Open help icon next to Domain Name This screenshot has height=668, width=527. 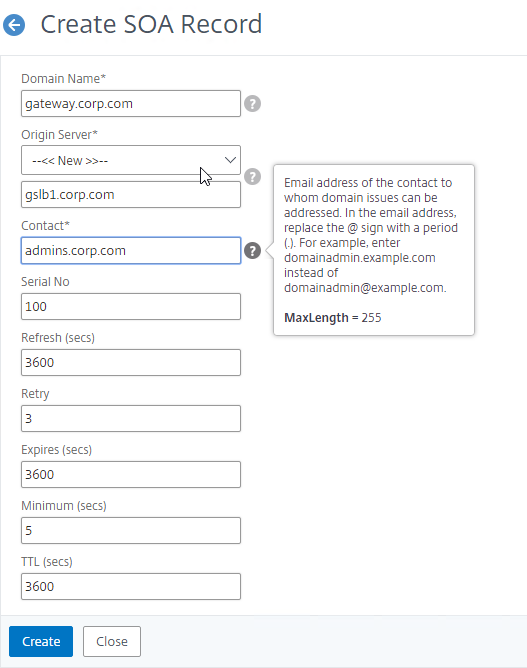253,104
